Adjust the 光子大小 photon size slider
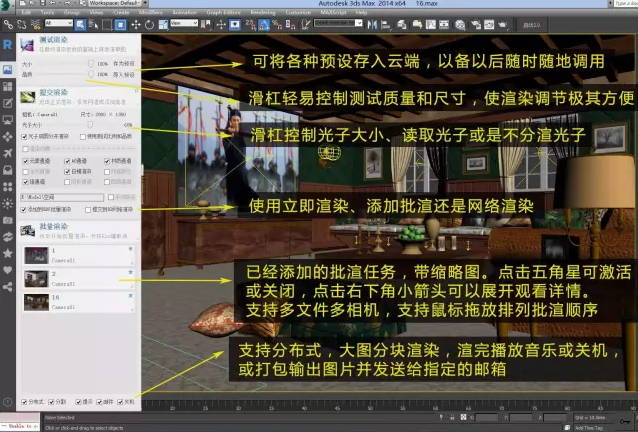The image size is (638, 432). coord(90,124)
